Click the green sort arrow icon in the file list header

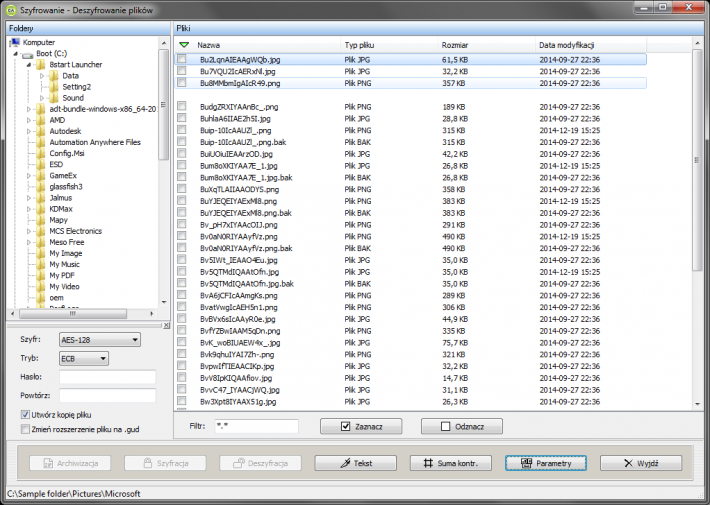coord(184,45)
